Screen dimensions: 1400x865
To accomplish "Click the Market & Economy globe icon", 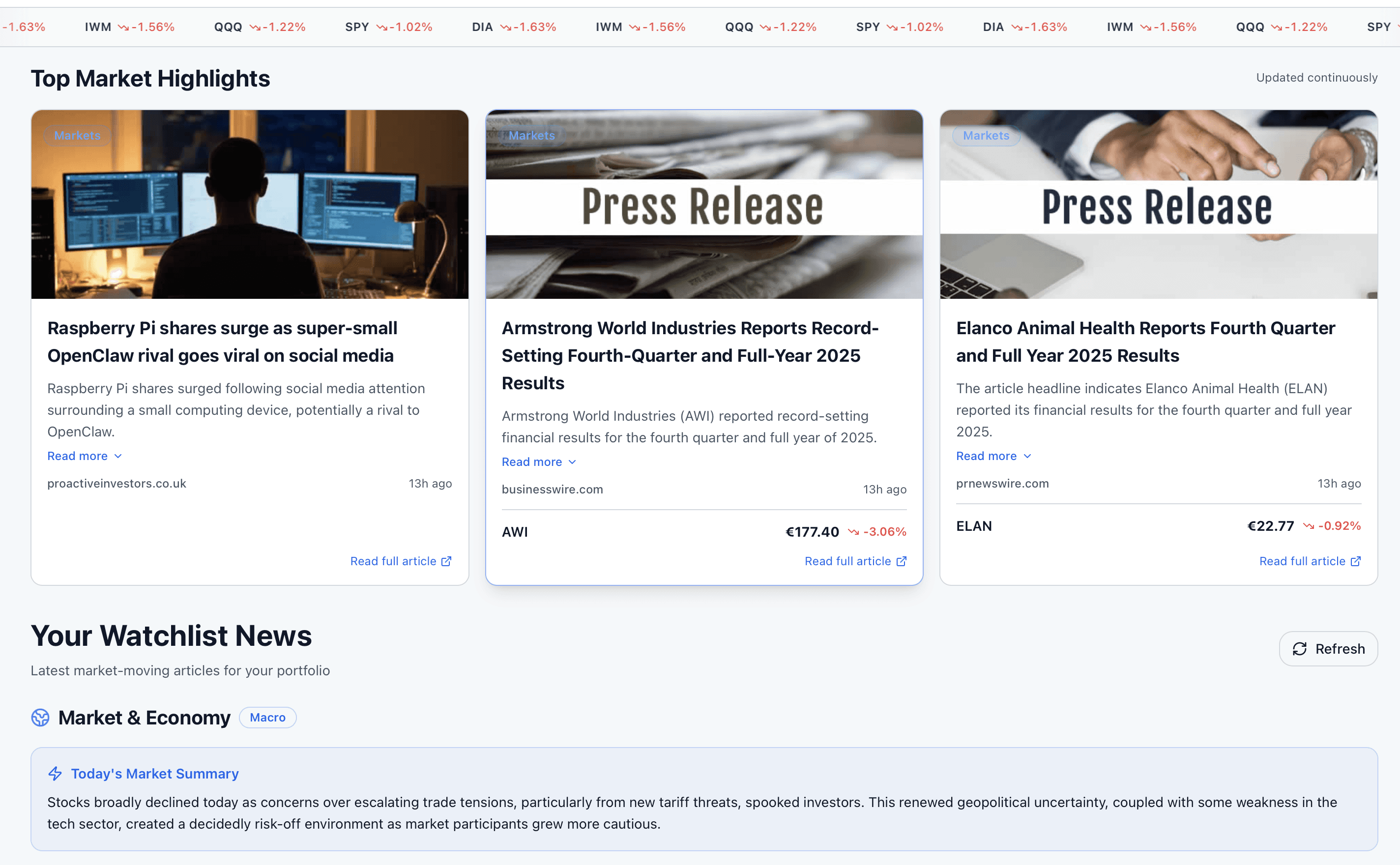I will coord(40,718).
